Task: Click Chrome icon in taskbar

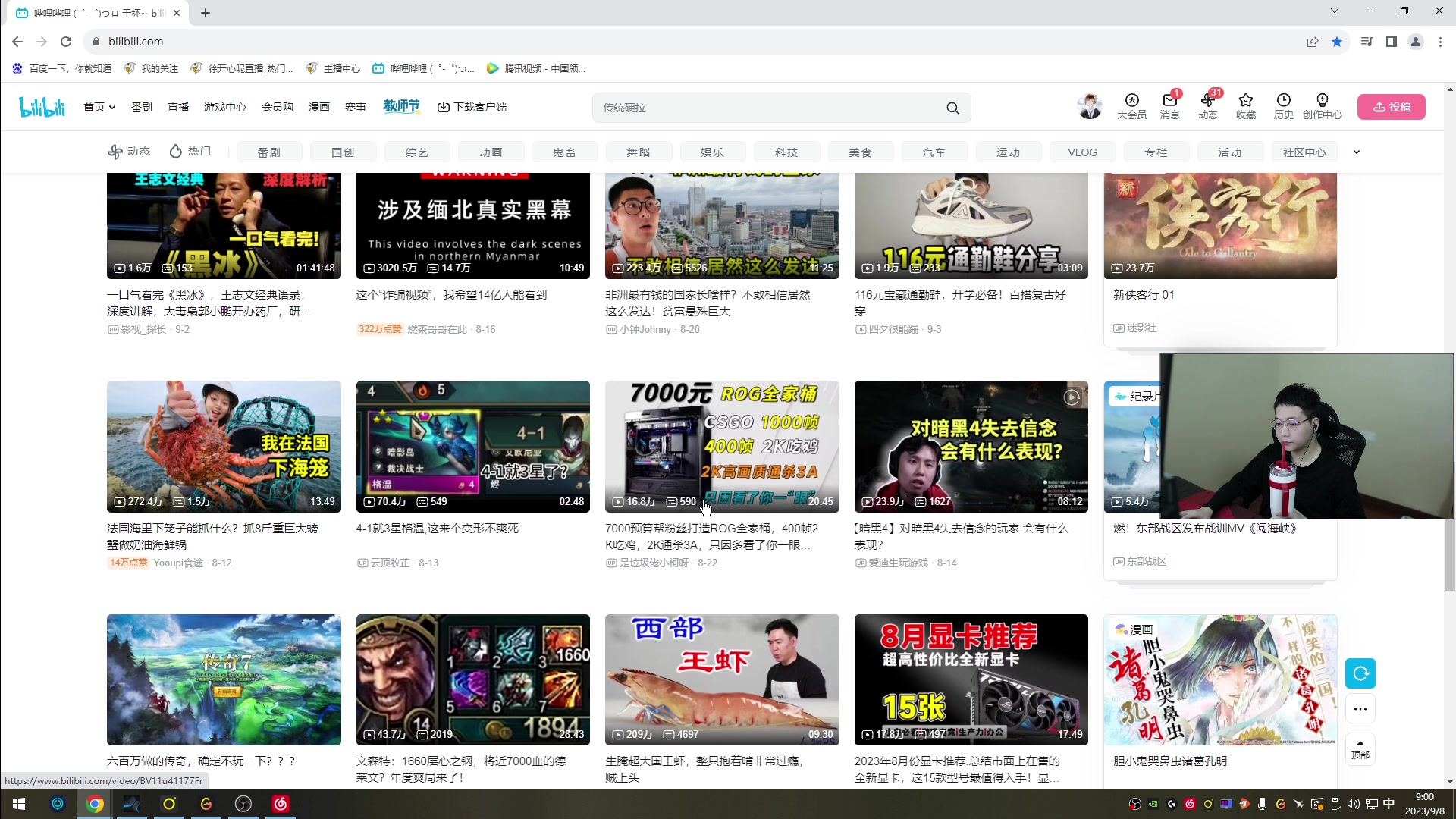Action: pos(95,804)
